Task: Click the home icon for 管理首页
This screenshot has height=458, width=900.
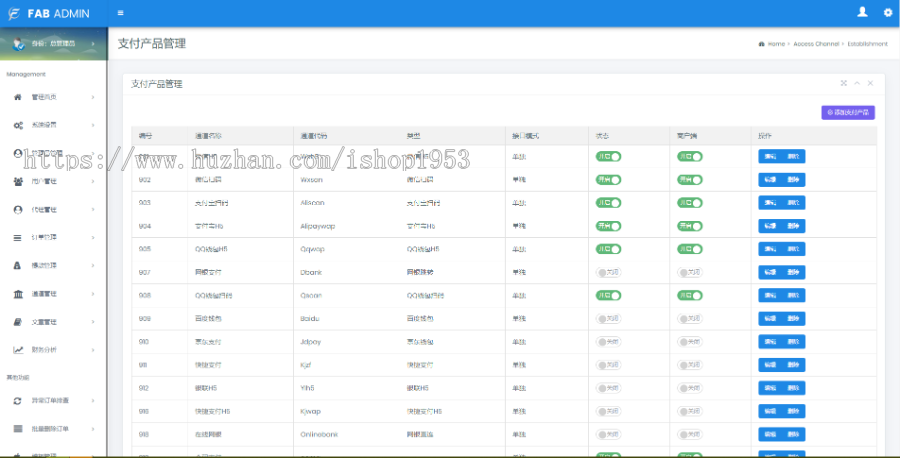Action: pos(18,97)
